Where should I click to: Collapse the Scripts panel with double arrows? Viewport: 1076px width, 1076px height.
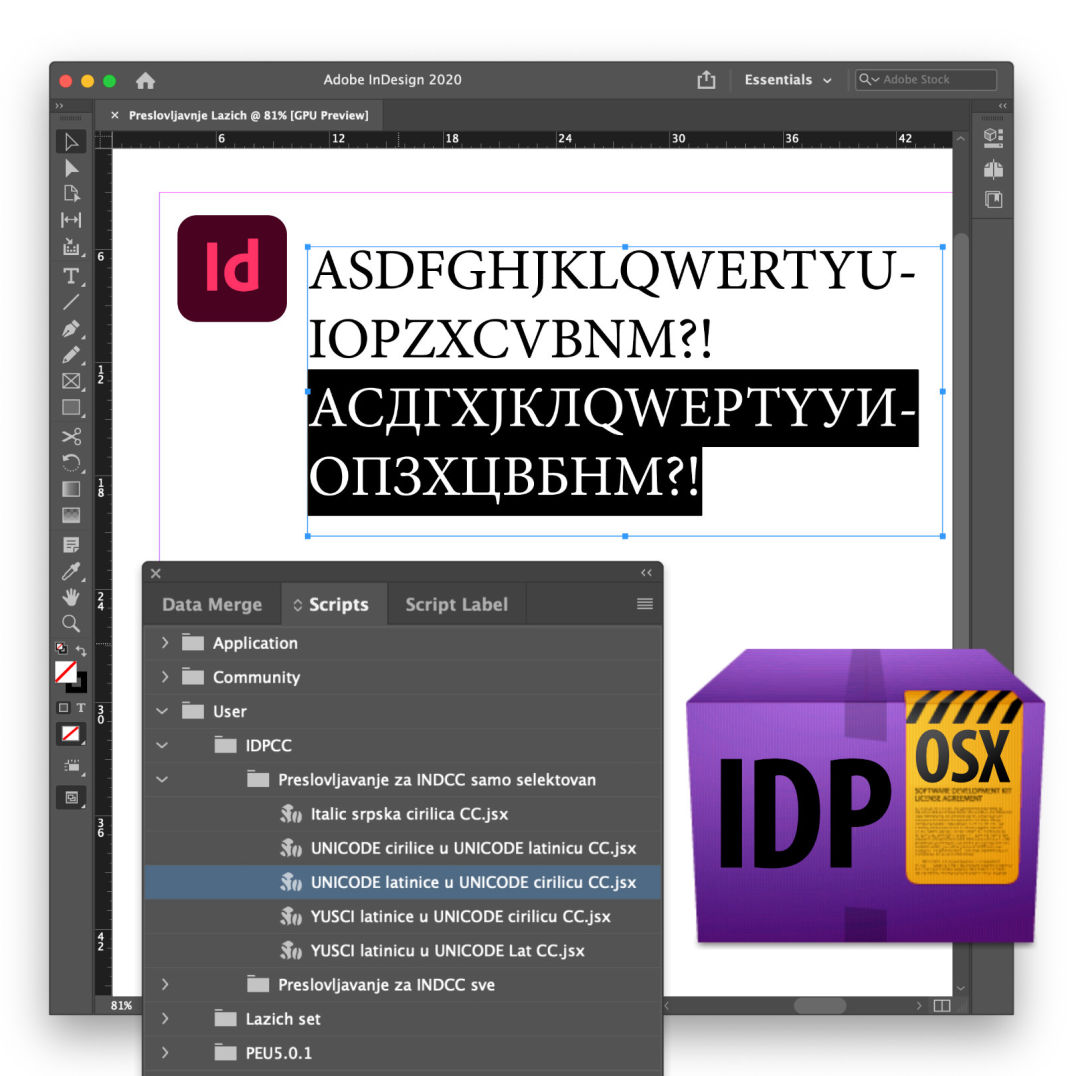click(646, 572)
